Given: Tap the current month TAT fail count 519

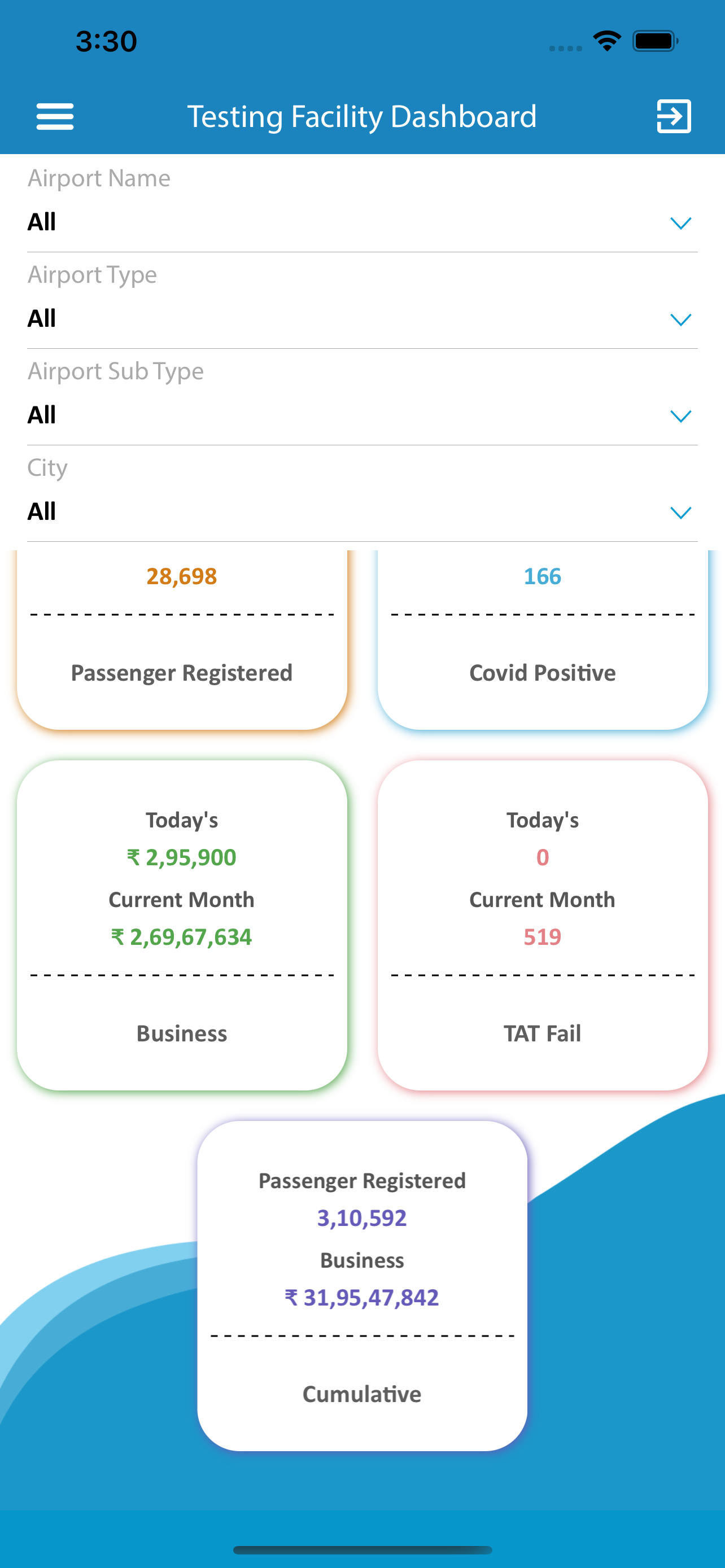Looking at the screenshot, I should 543,937.
